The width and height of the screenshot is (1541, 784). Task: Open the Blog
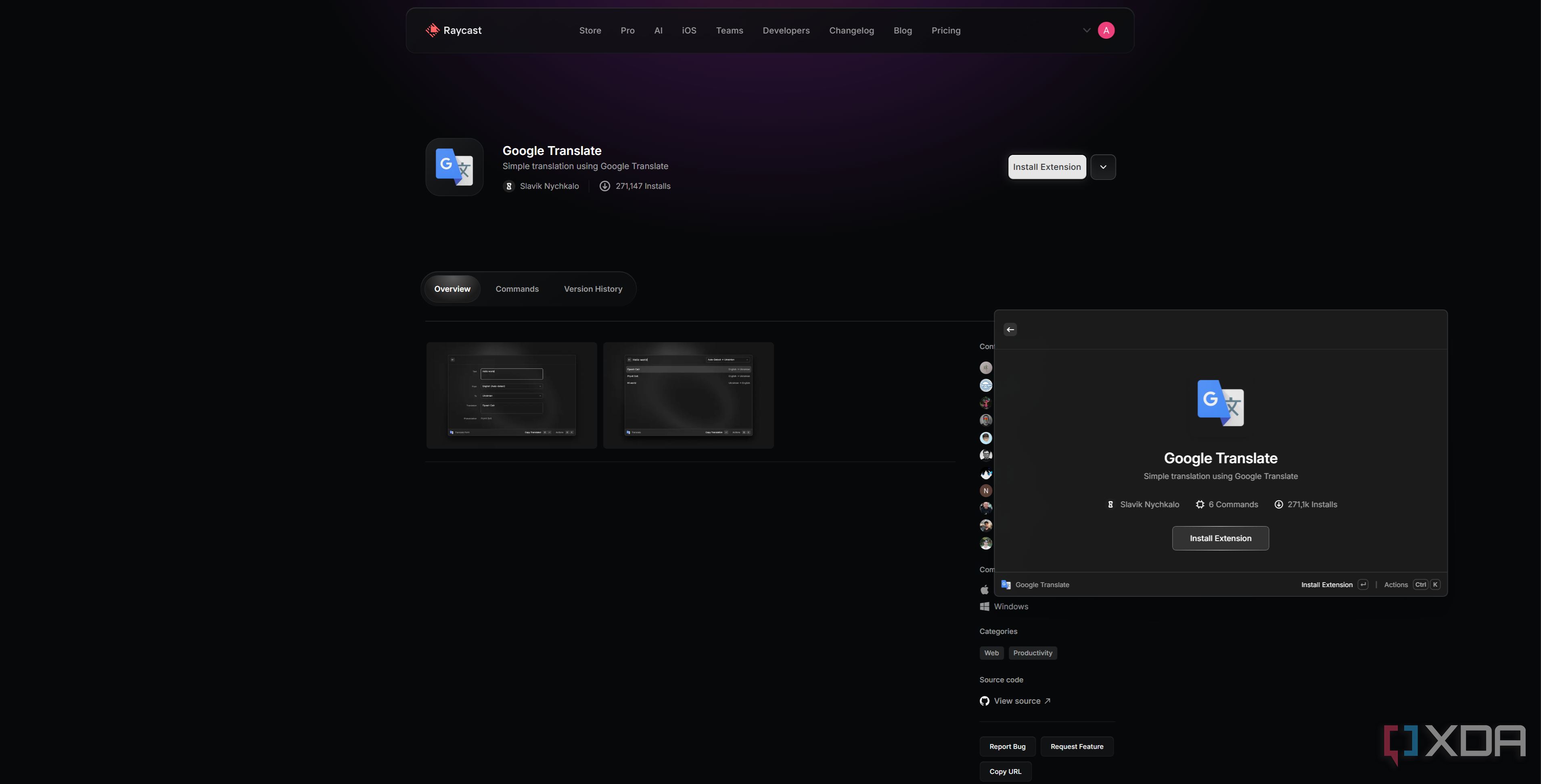pyautogui.click(x=903, y=31)
